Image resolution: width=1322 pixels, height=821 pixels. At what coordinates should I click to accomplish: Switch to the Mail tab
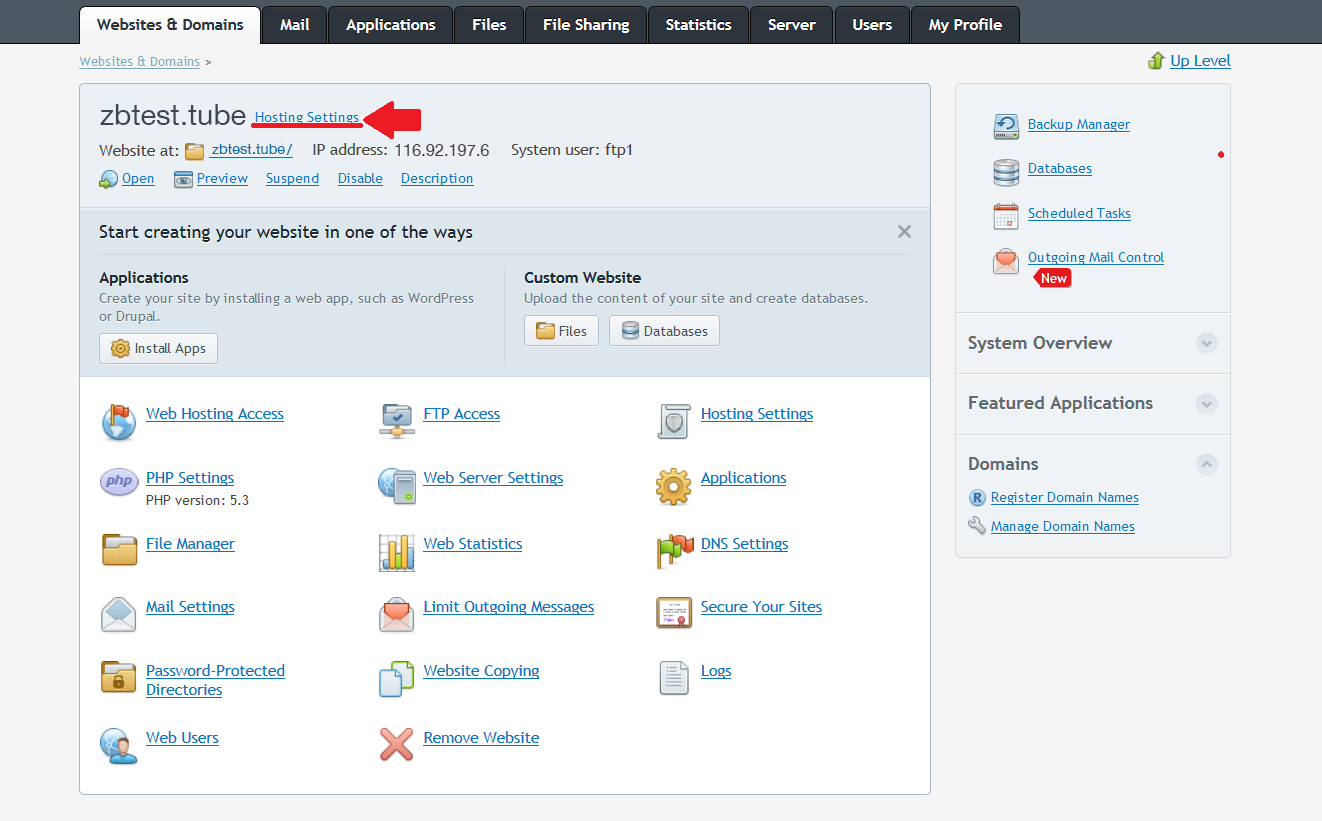coord(294,25)
